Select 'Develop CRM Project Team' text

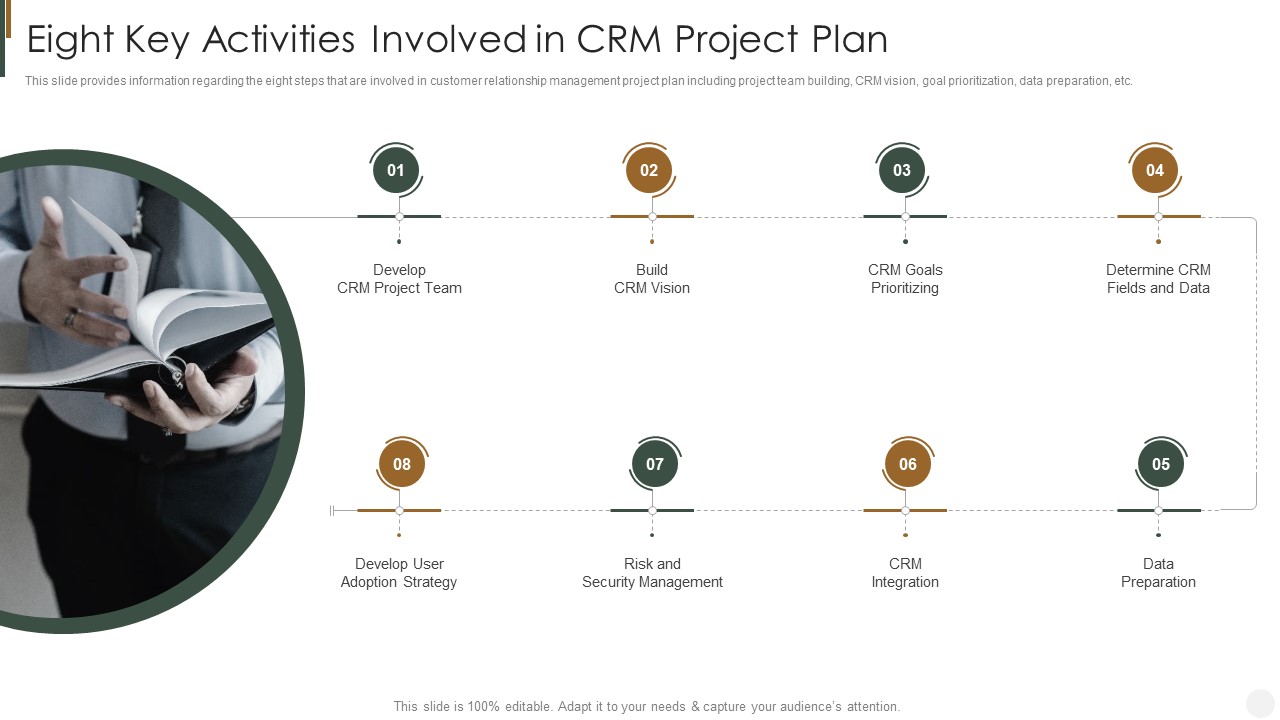click(399, 279)
